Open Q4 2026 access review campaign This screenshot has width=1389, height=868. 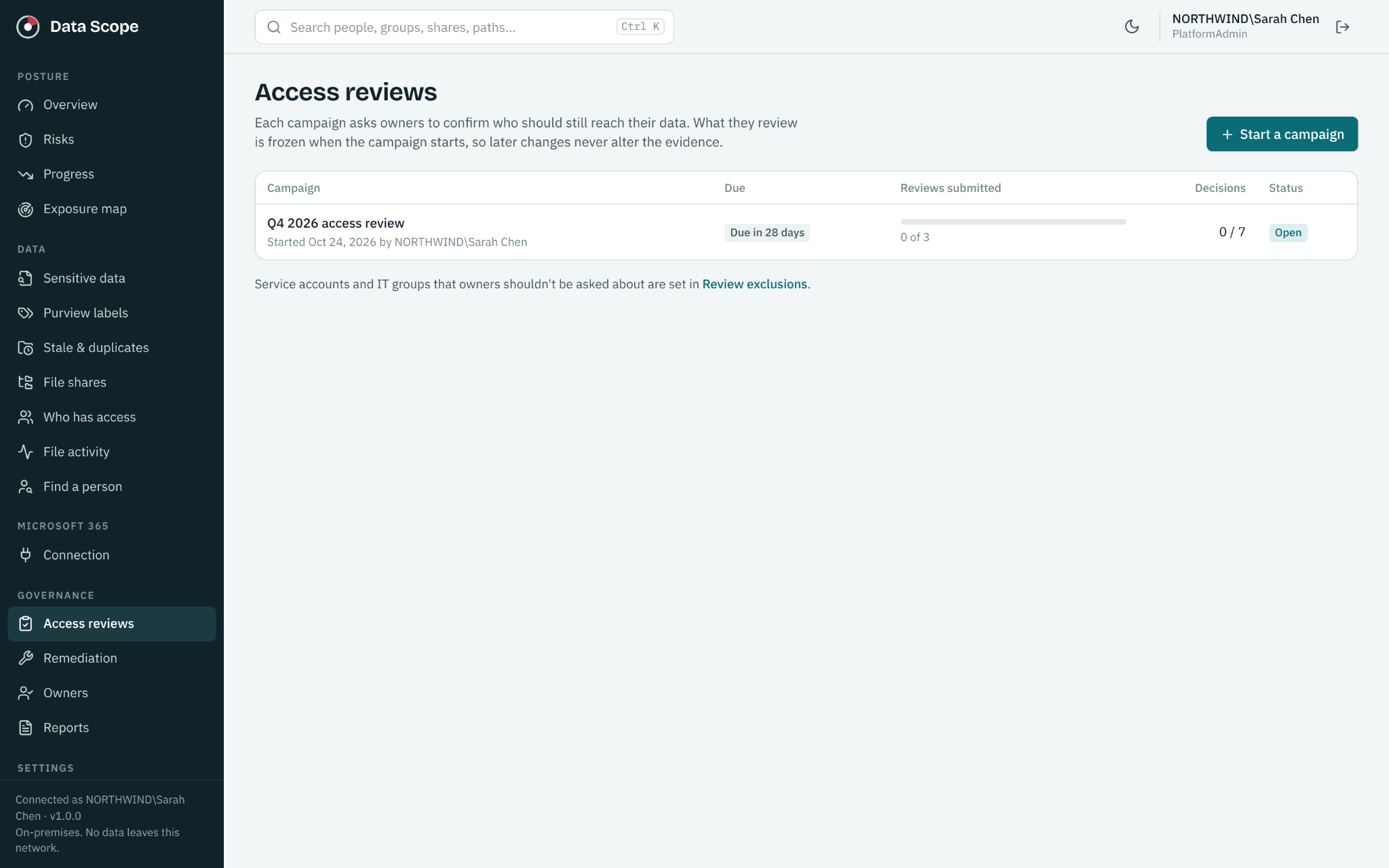coord(336,223)
